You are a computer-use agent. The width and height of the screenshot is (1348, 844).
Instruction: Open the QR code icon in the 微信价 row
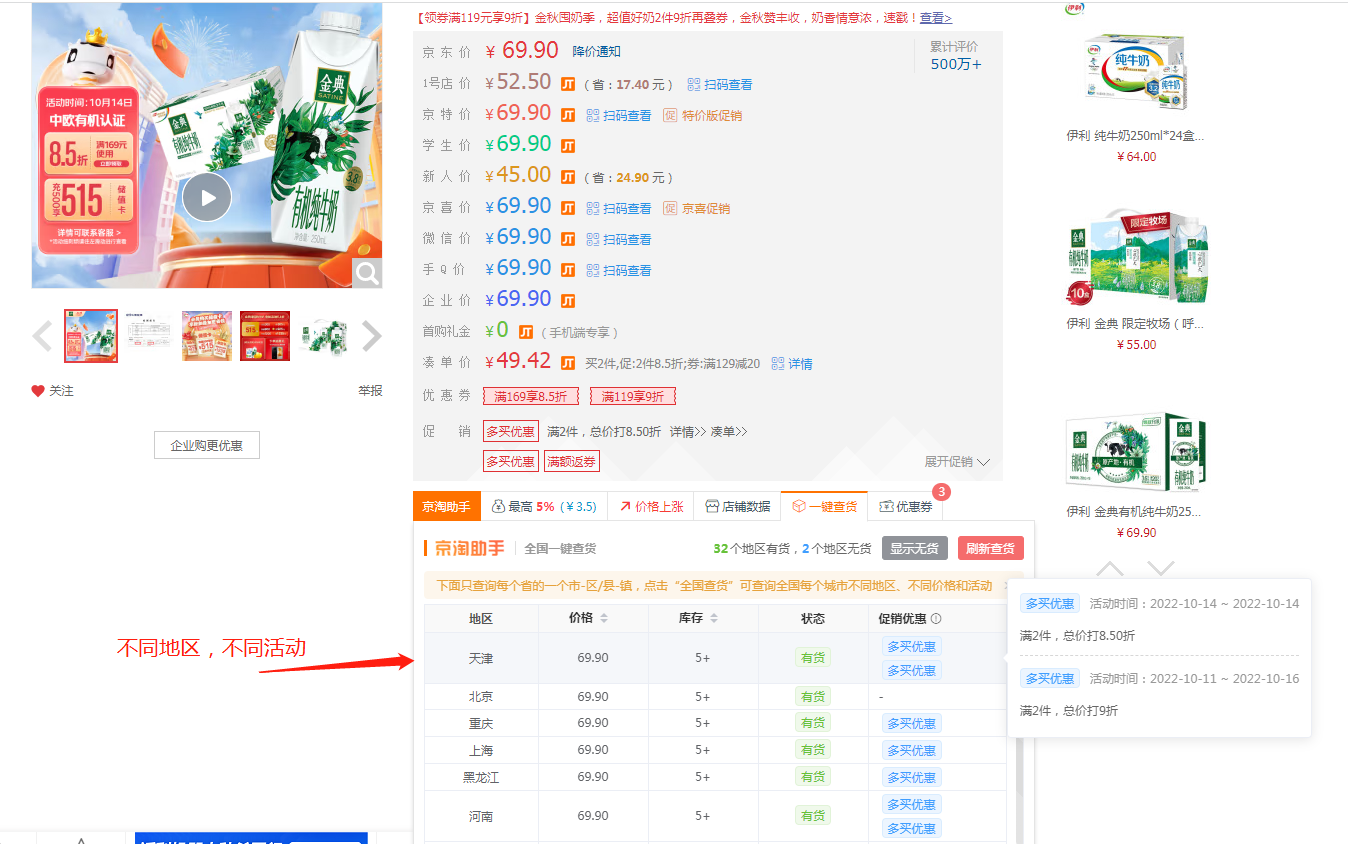point(593,240)
